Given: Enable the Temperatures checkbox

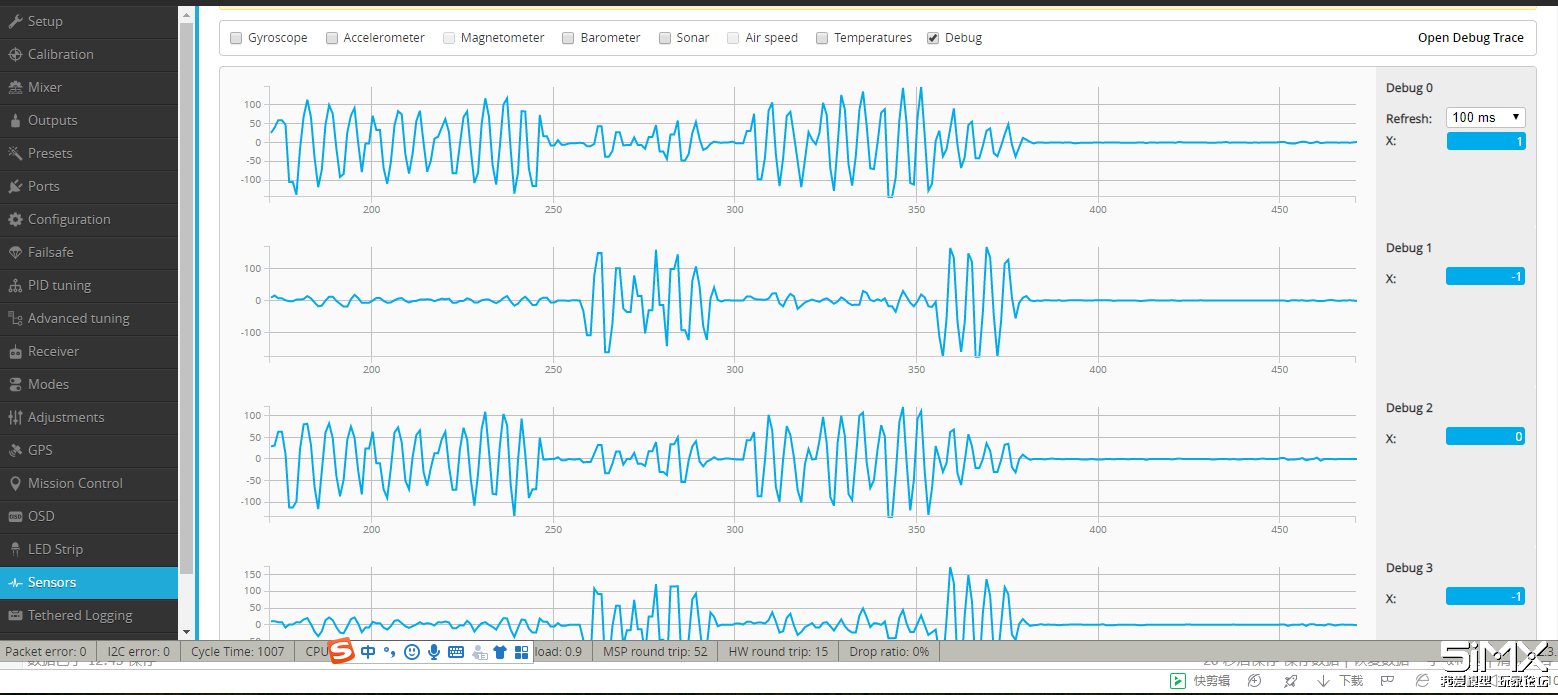Looking at the screenshot, I should [822, 38].
